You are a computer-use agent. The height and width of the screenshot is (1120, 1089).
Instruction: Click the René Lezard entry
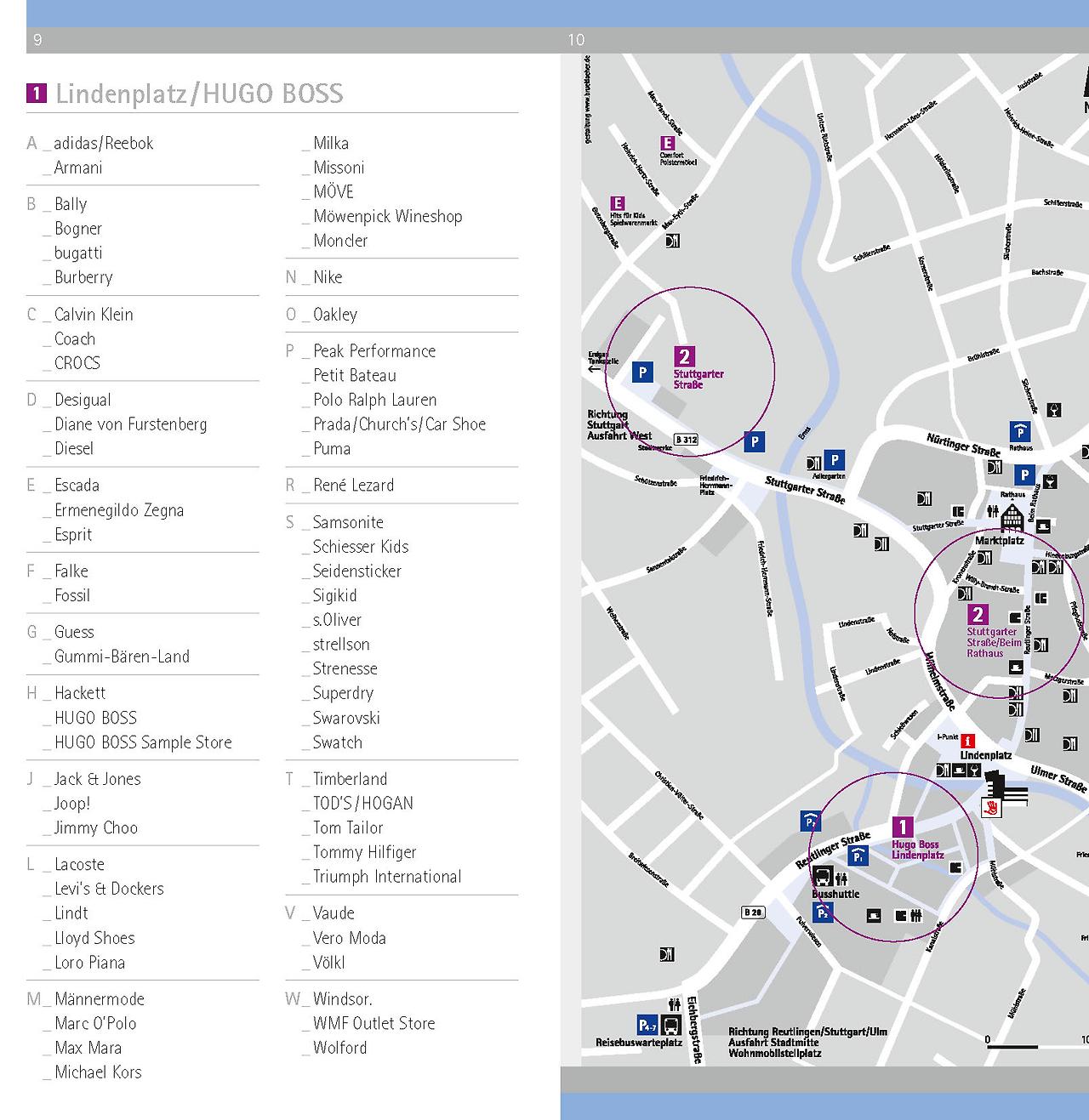[x=354, y=486]
